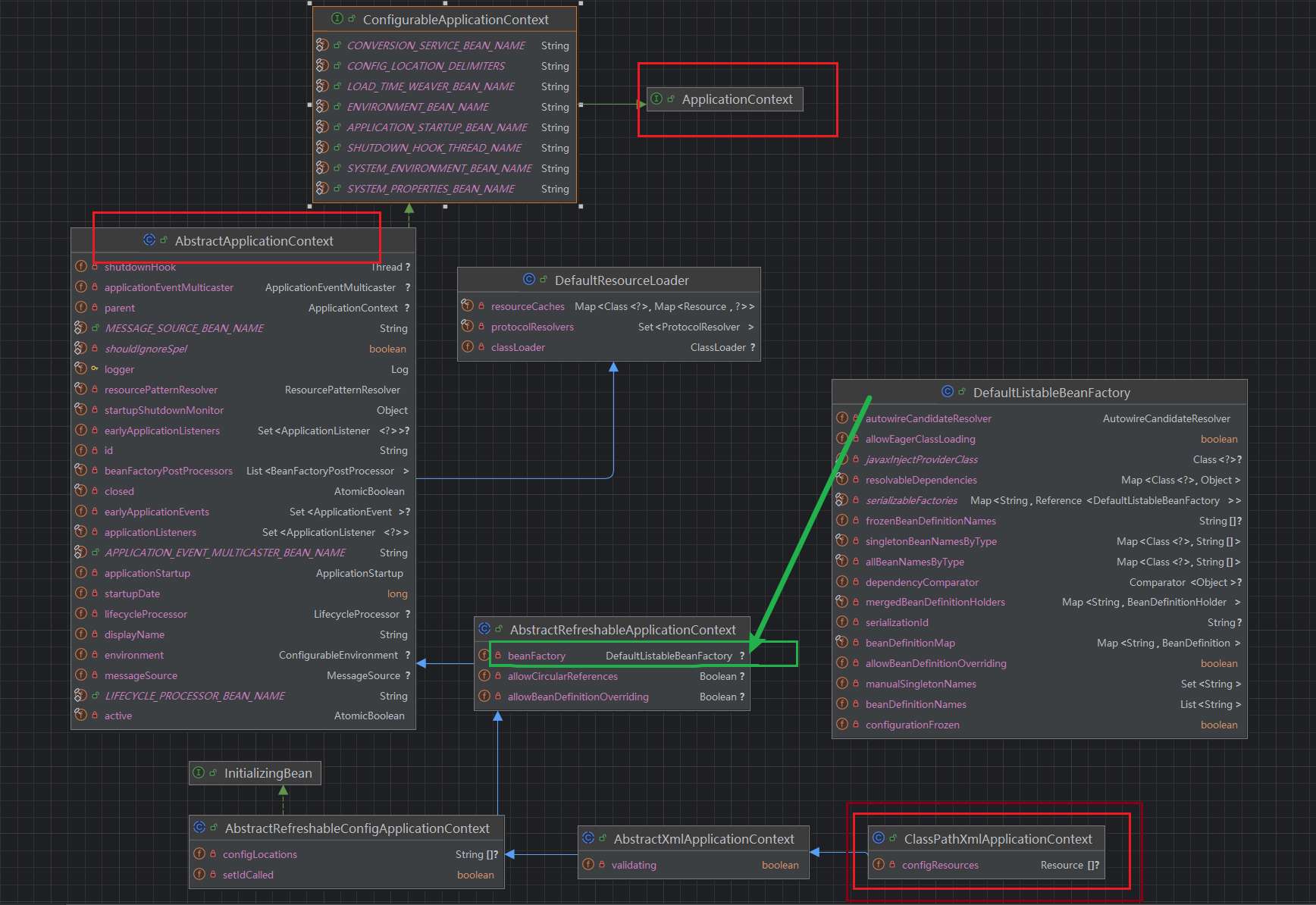The width and height of the screenshot is (1316, 905).
Task: Click the field icon next to validating
Action: coord(588,865)
